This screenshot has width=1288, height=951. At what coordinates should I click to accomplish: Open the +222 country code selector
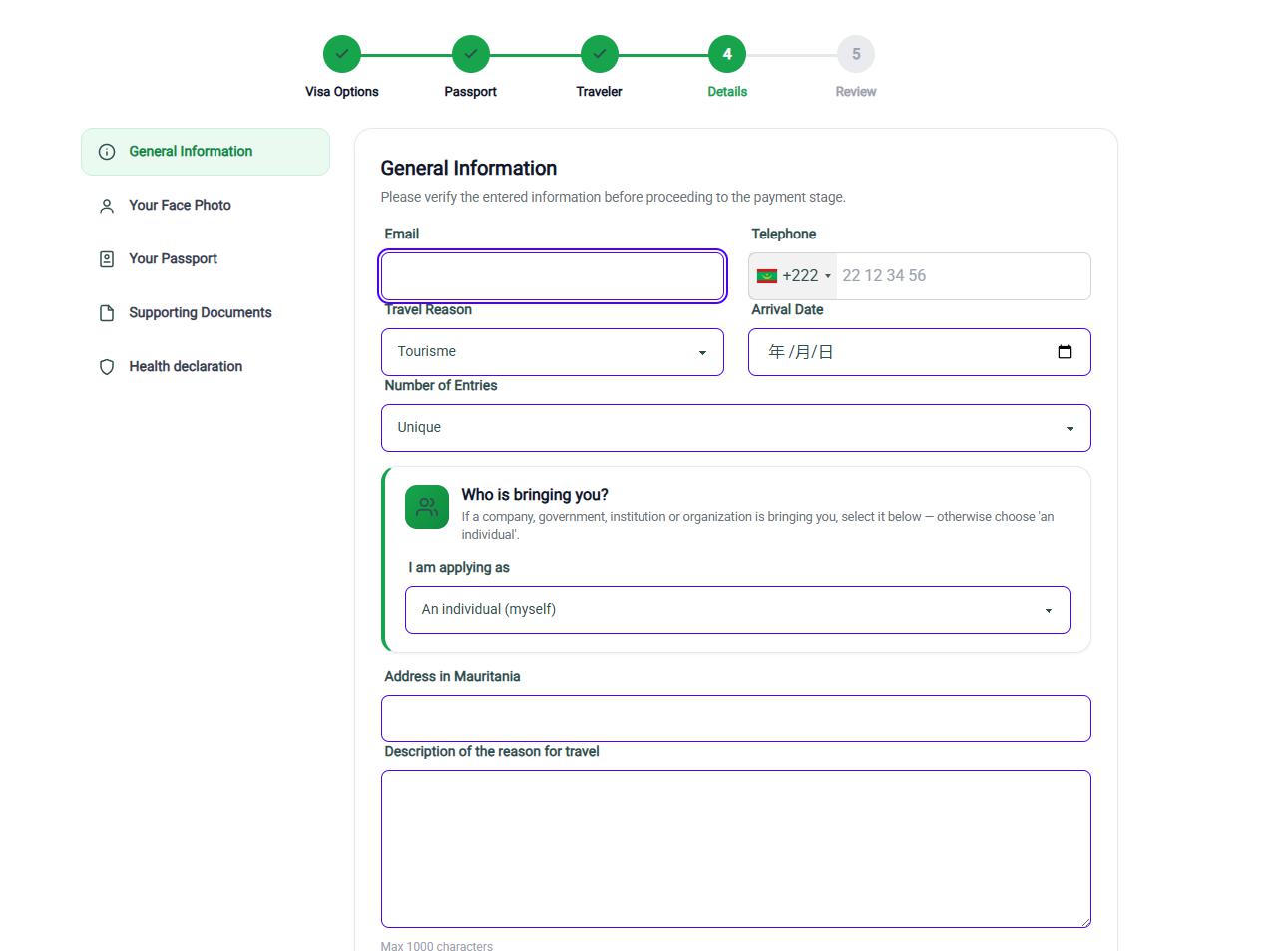coord(794,276)
